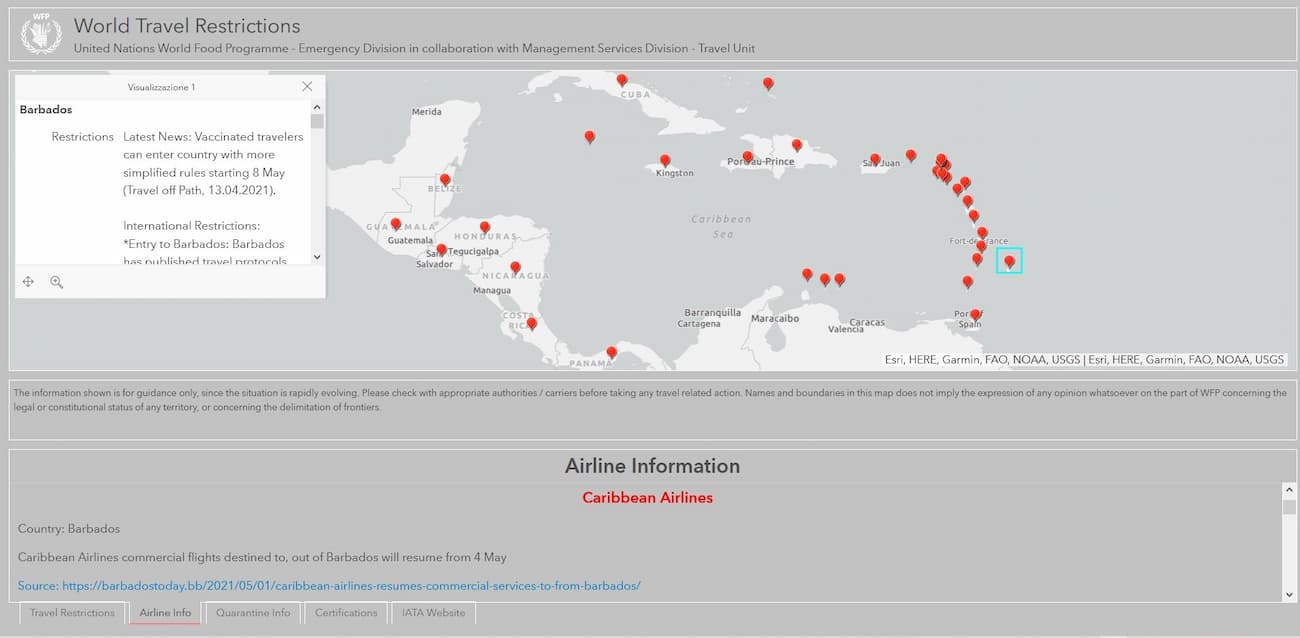Open the Certifications tab
1300x638 pixels.
[346, 613]
